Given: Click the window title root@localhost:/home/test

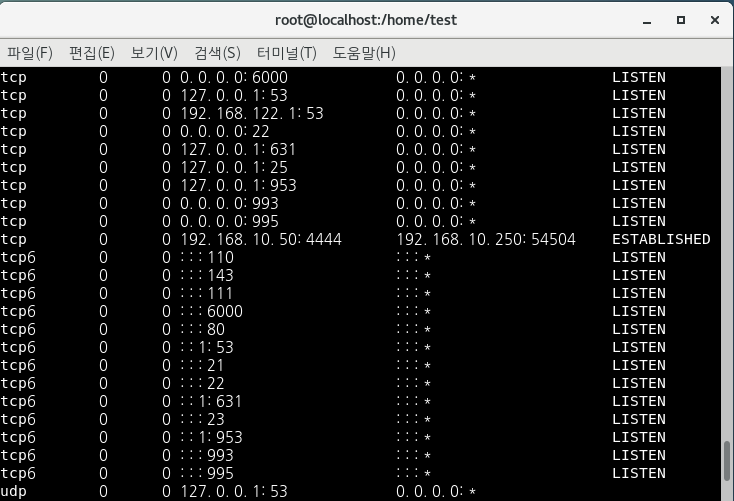Looking at the screenshot, I should click(366, 20).
